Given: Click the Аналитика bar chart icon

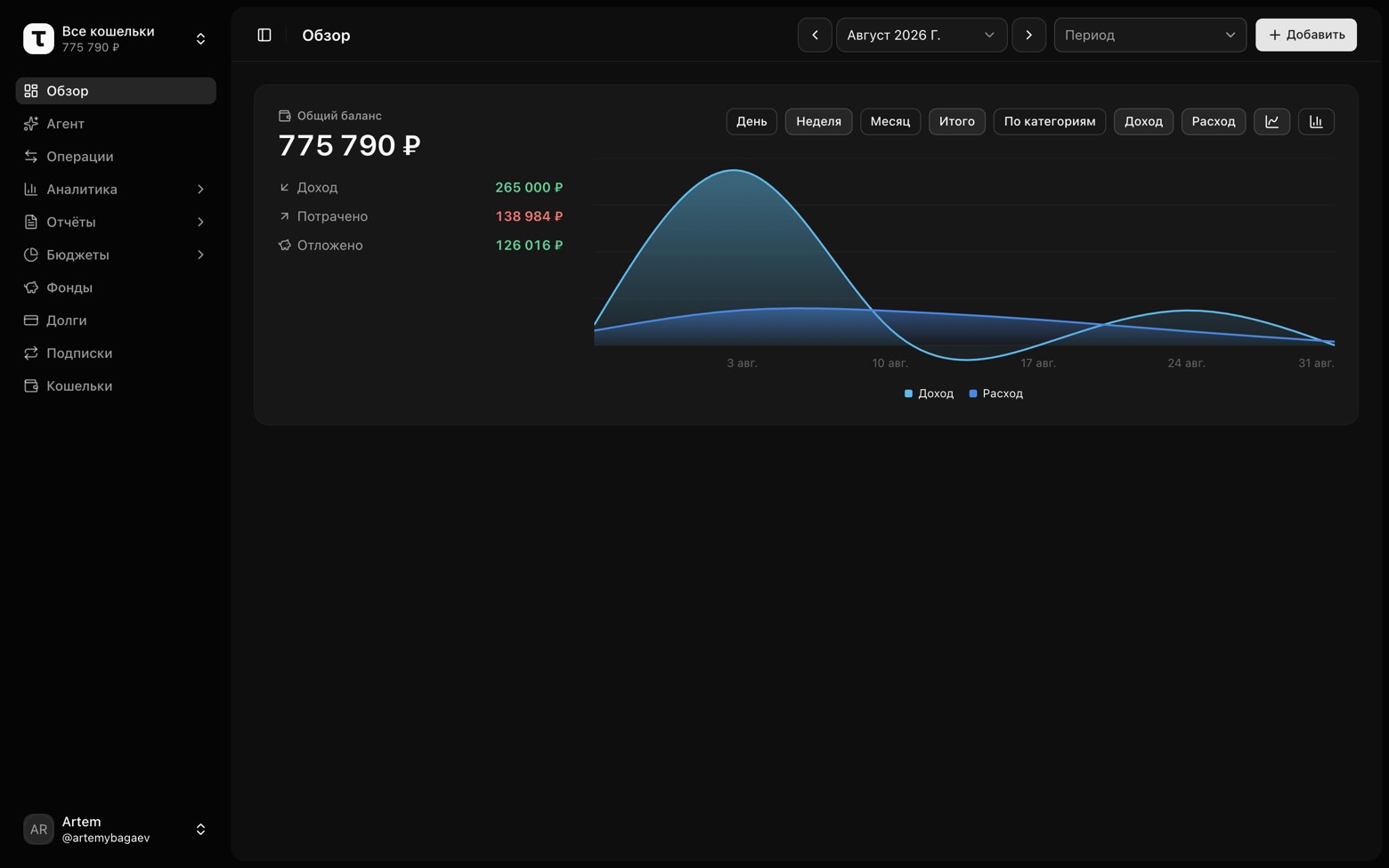Looking at the screenshot, I should click(31, 190).
